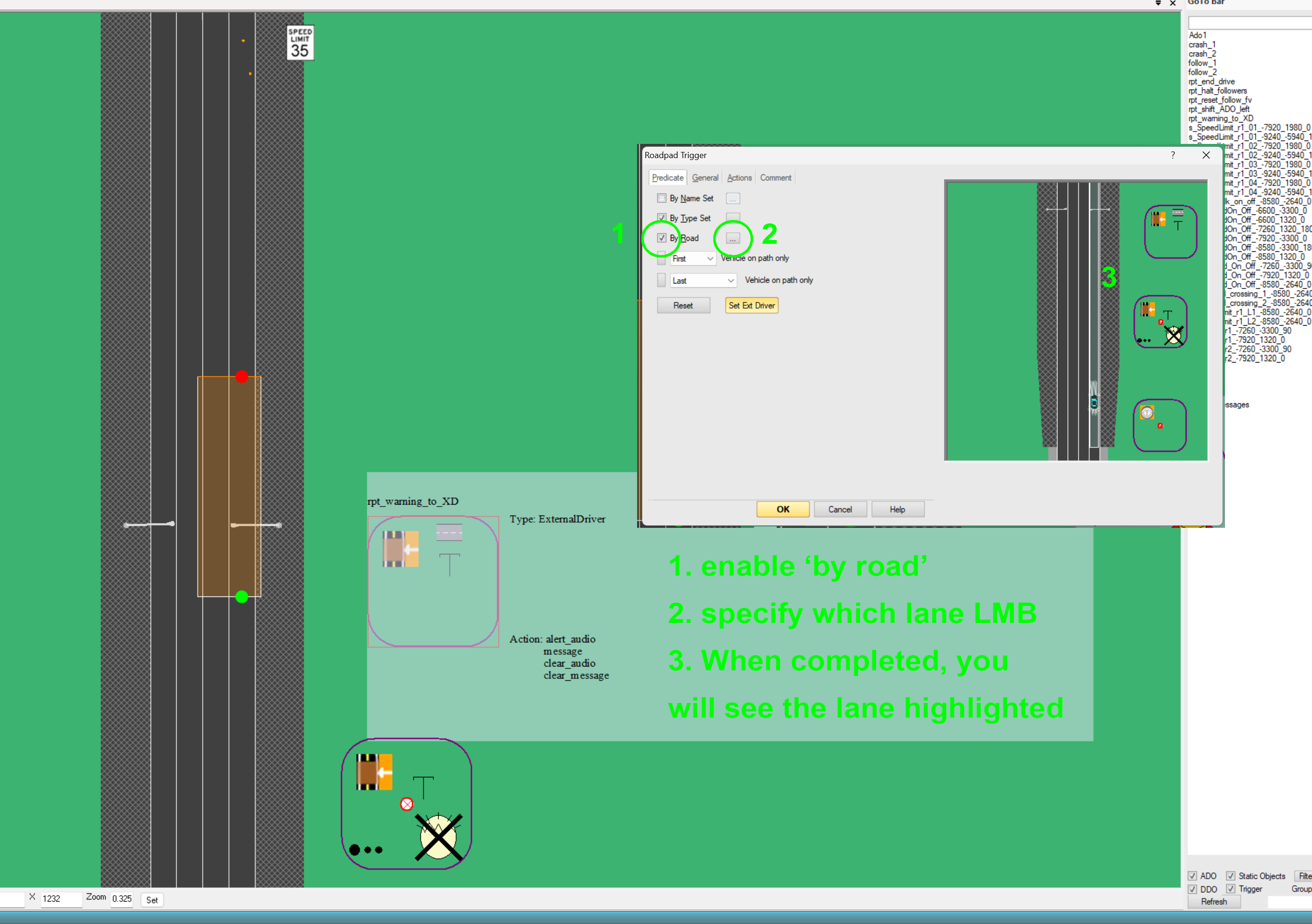Open the First dropdown

click(693, 259)
